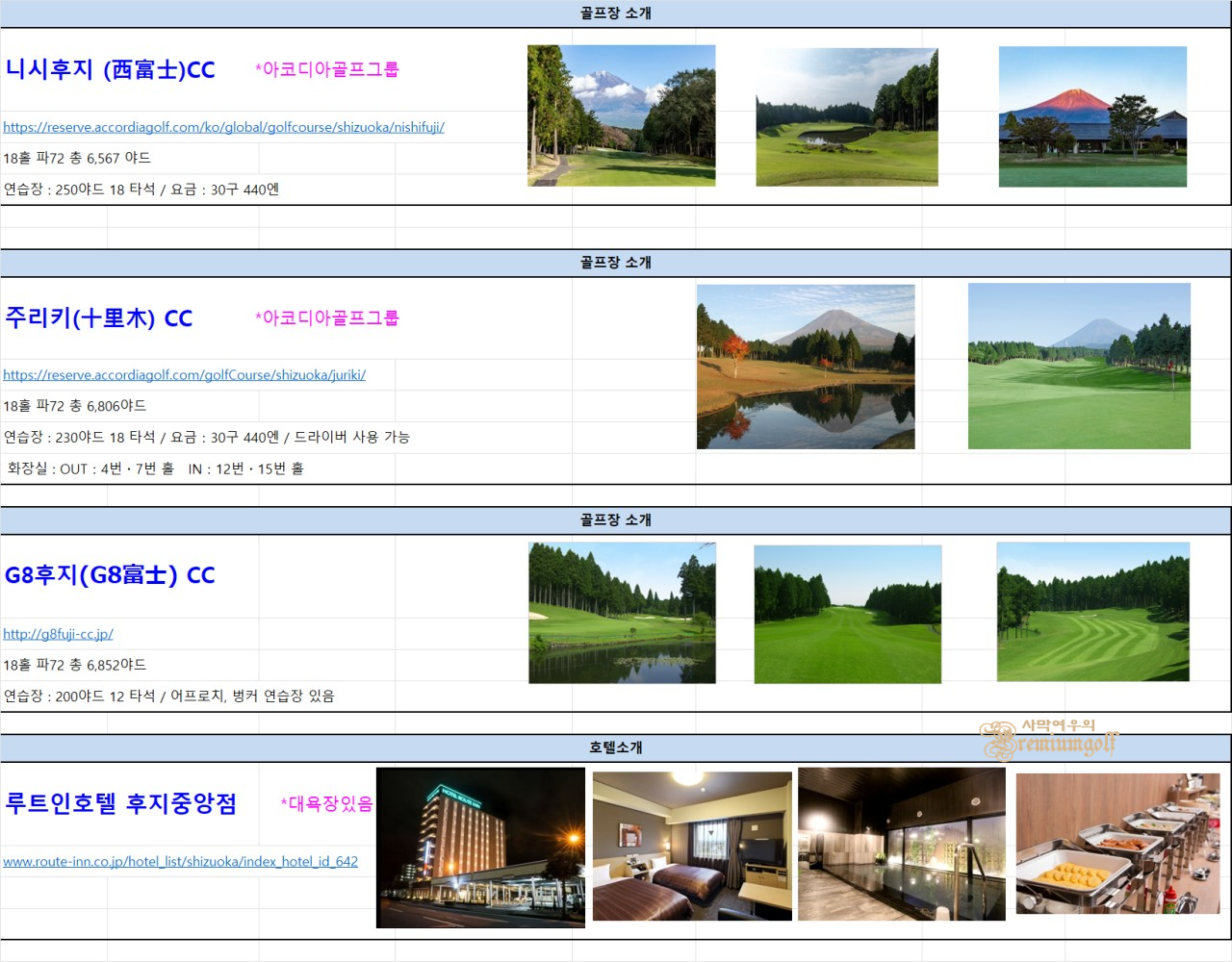Select the 루트인호텔 후지중앙점 title
Viewport: 1232px width, 962px height.
point(121,803)
